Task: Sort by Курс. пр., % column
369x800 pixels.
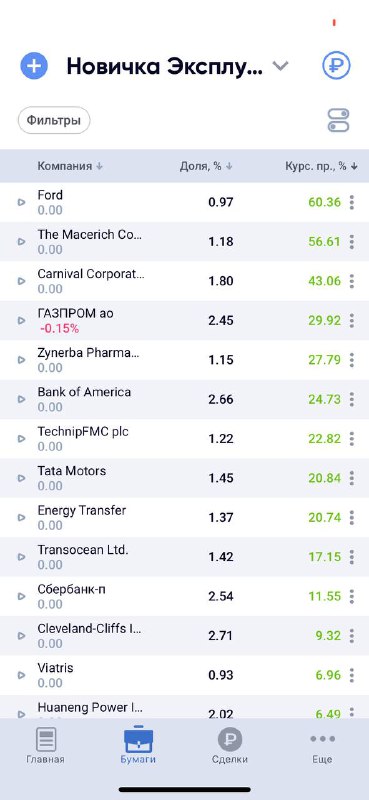Action: pos(321,166)
